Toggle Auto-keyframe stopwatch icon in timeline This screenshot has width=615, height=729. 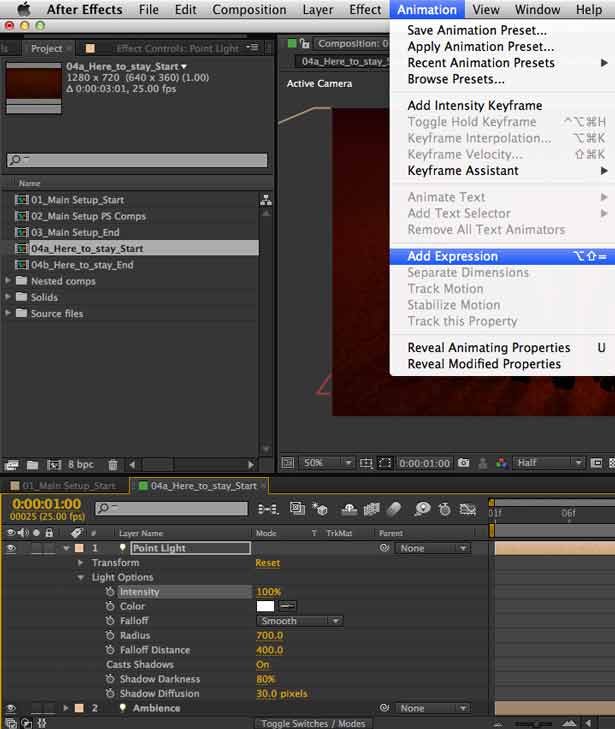pos(445,509)
